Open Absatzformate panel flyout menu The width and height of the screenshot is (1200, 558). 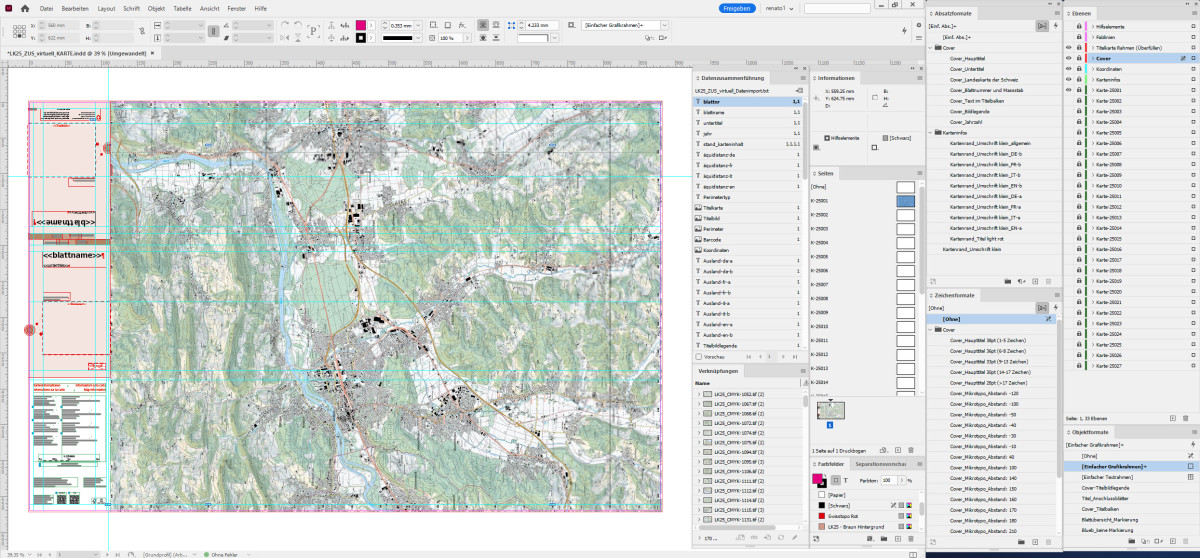tap(1057, 13)
